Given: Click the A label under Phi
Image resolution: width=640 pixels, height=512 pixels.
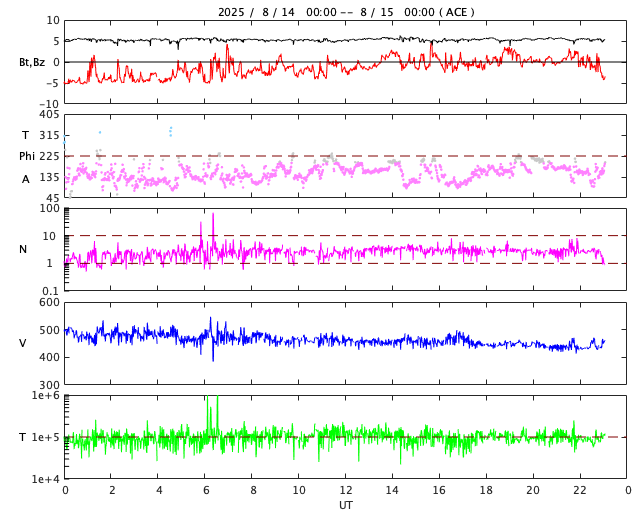Looking at the screenshot, I should click(x=26, y=179).
